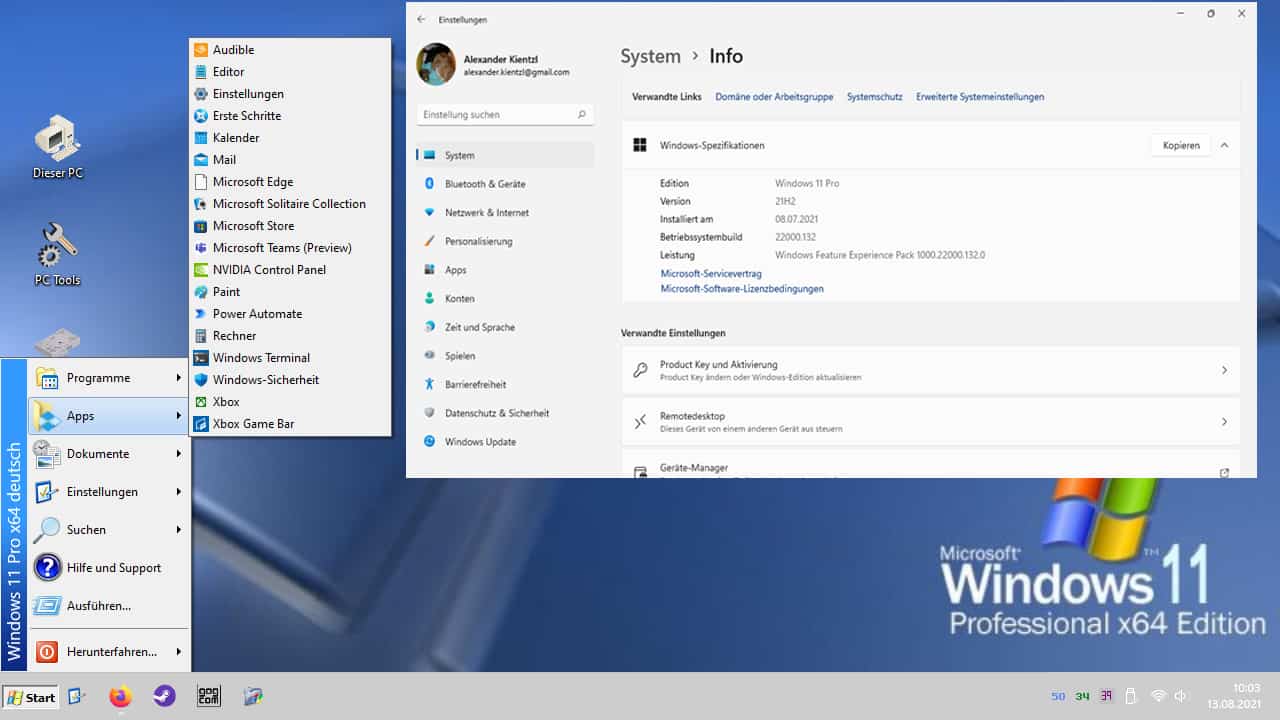This screenshot has width=1280, height=720.
Task: Click the Suchen magnifier icon in Start menu
Action: coord(47,530)
